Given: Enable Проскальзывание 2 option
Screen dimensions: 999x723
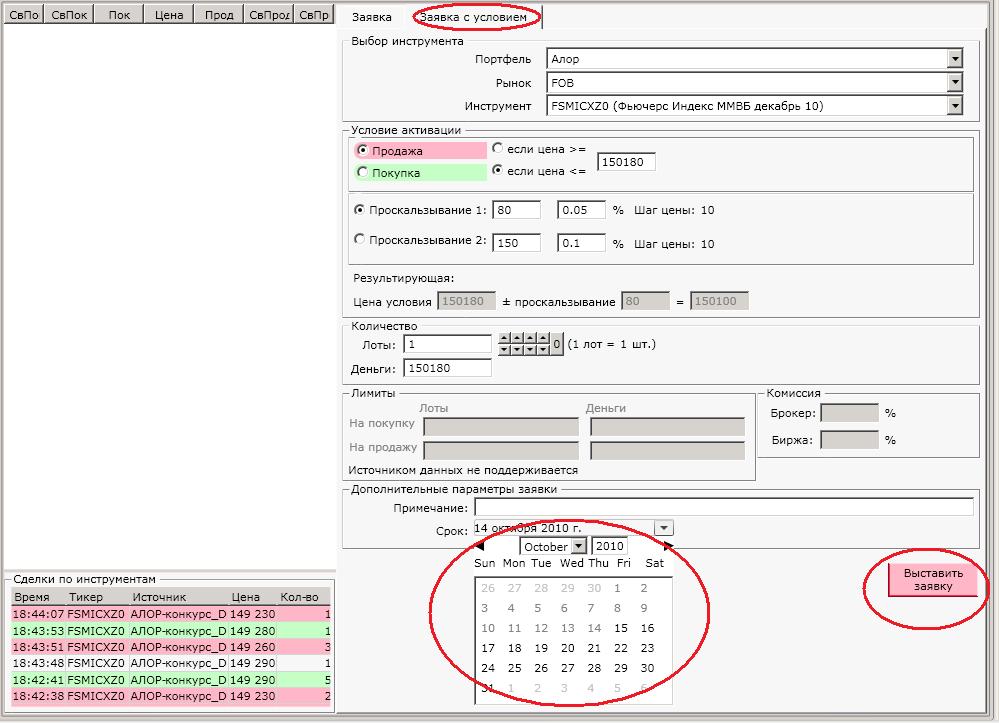Looking at the screenshot, I should pos(361,240).
